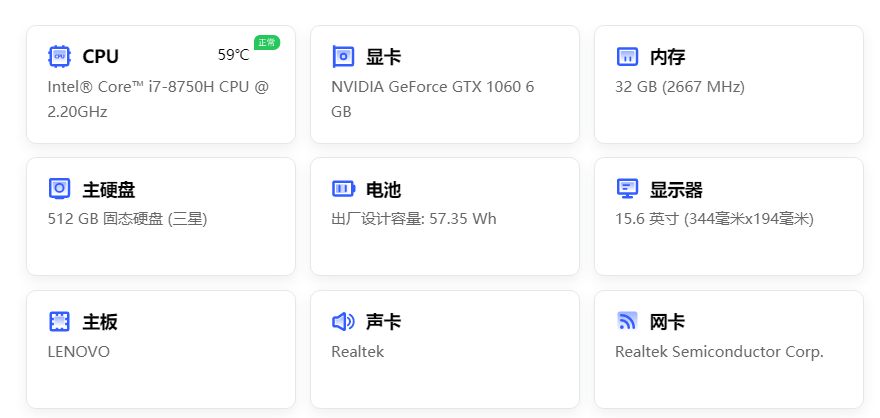
Task: Click the 电池 card title
Action: coord(383,190)
